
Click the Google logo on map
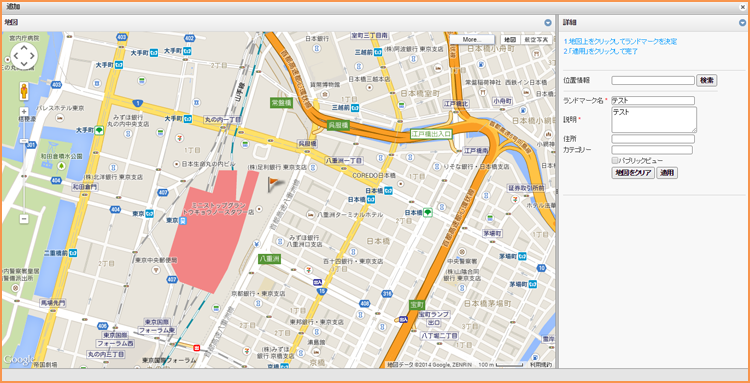[x=18, y=359]
